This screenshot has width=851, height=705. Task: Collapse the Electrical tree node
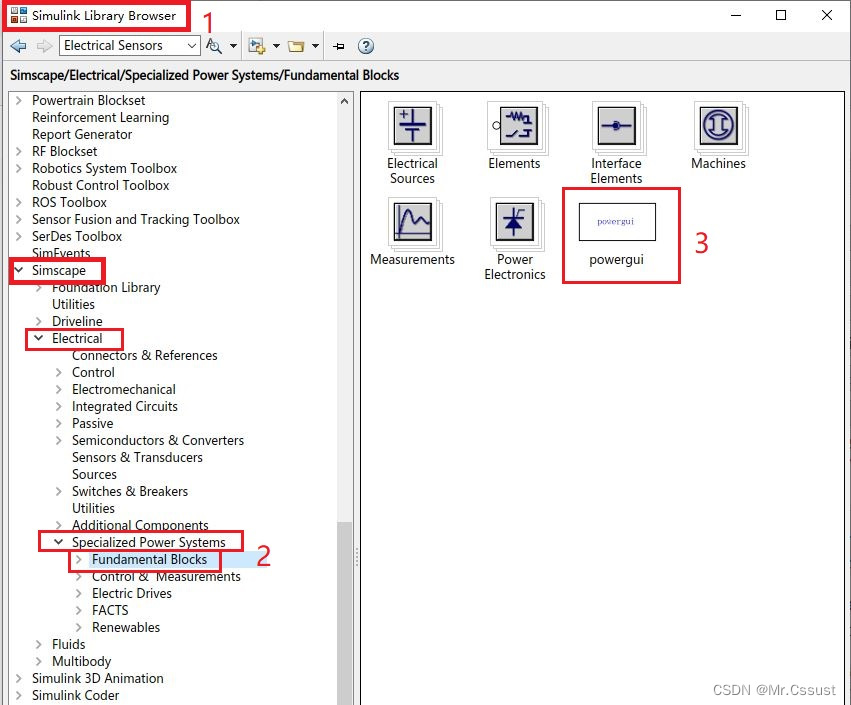coord(39,338)
